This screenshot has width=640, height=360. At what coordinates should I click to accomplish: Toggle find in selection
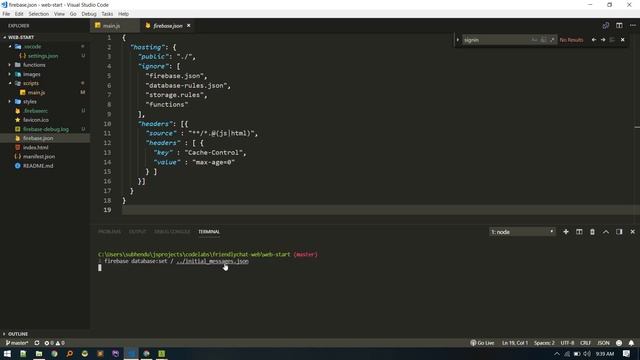tap(612, 40)
